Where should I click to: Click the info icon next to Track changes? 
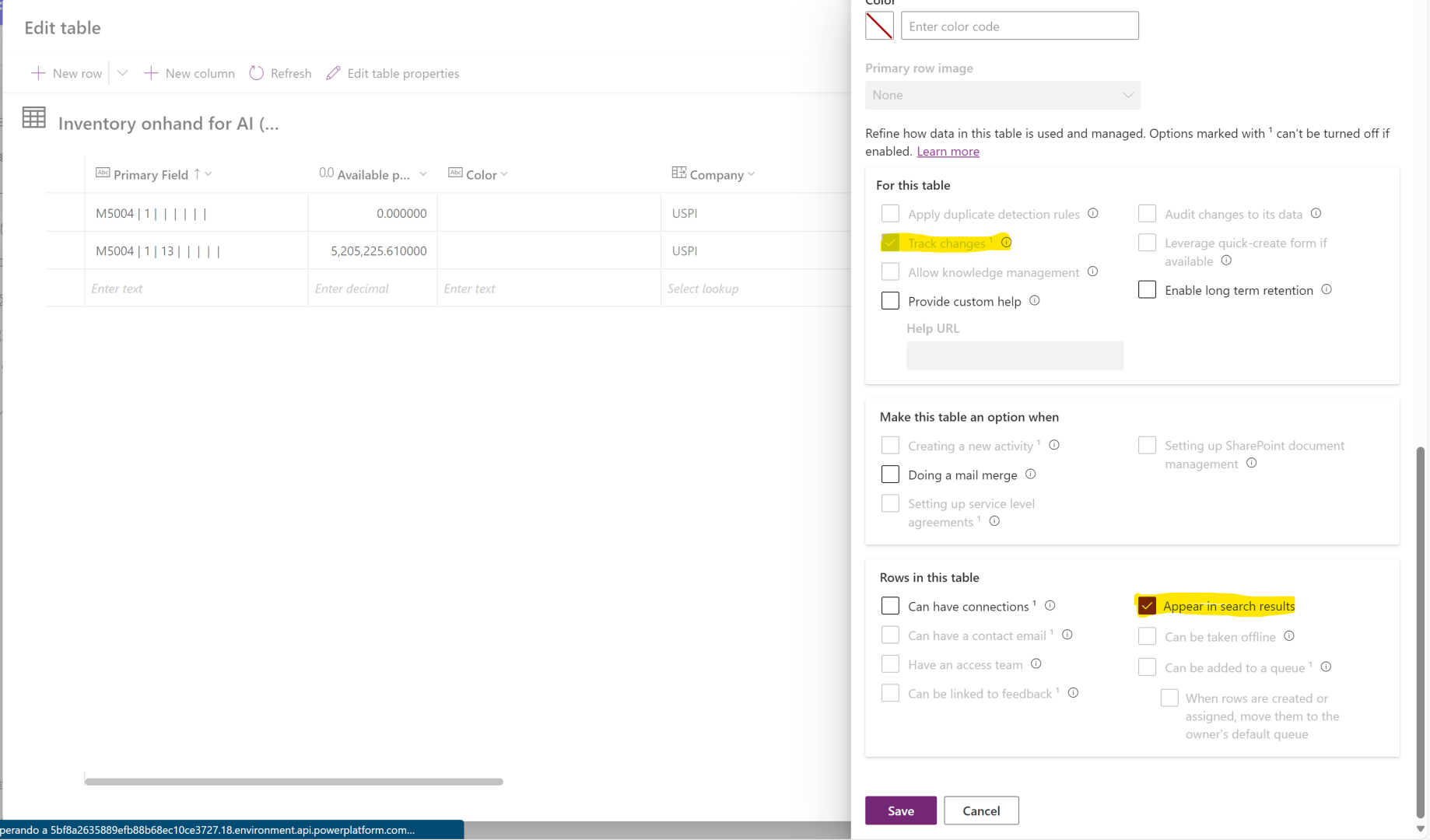pyautogui.click(x=1006, y=243)
